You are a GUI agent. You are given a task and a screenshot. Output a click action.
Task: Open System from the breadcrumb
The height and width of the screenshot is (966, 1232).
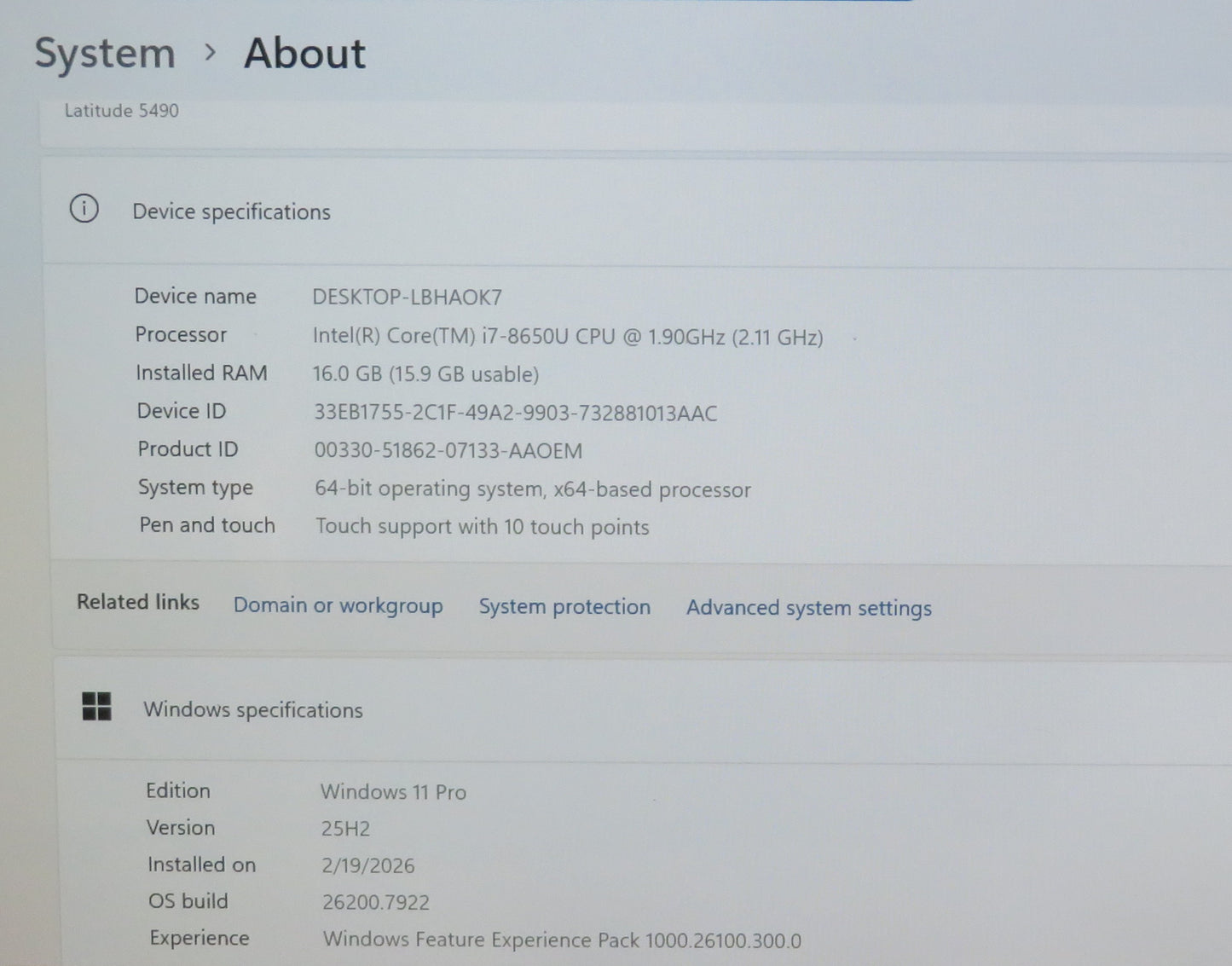[x=103, y=53]
